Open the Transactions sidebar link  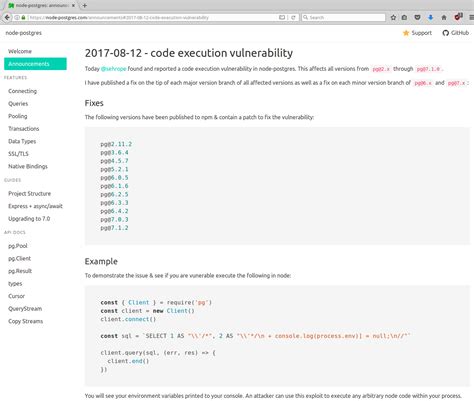[24, 129]
